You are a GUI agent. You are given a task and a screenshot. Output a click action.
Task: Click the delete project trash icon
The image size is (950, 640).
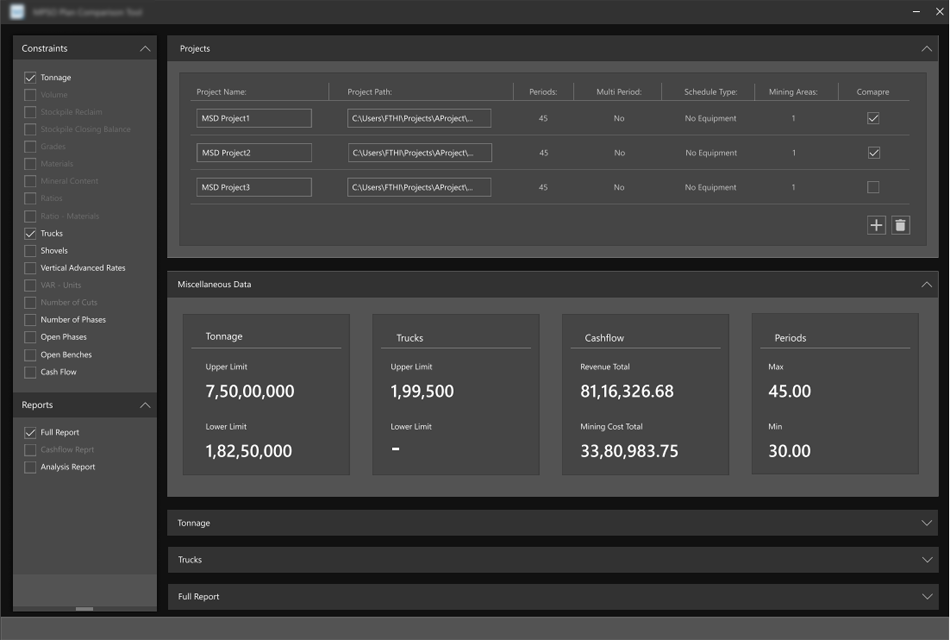900,225
